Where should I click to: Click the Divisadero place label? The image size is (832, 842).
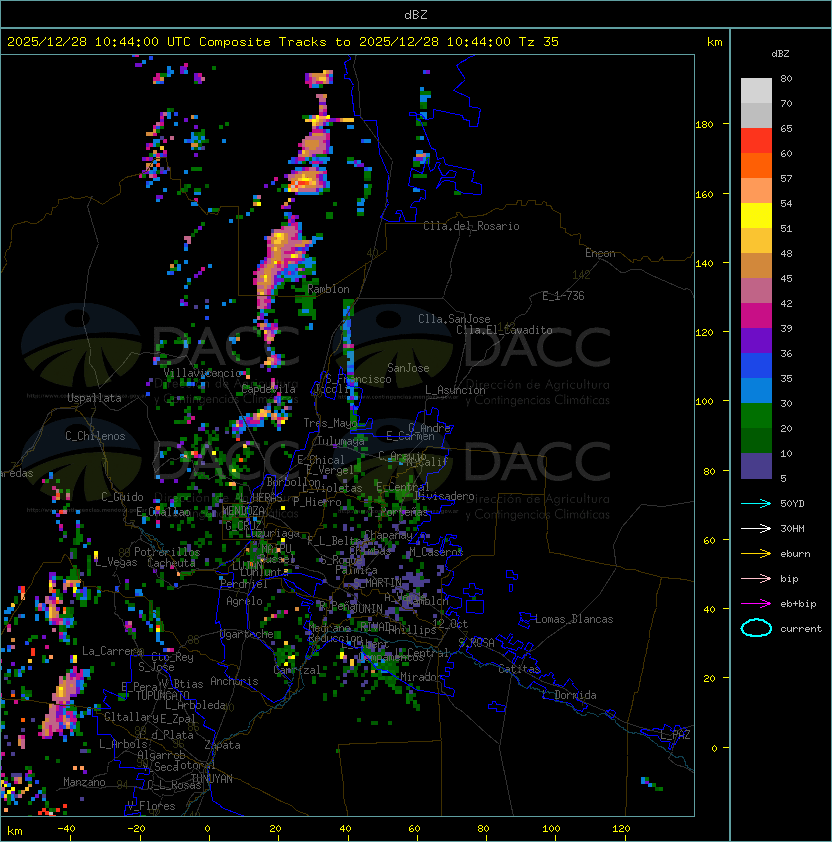click(x=444, y=496)
